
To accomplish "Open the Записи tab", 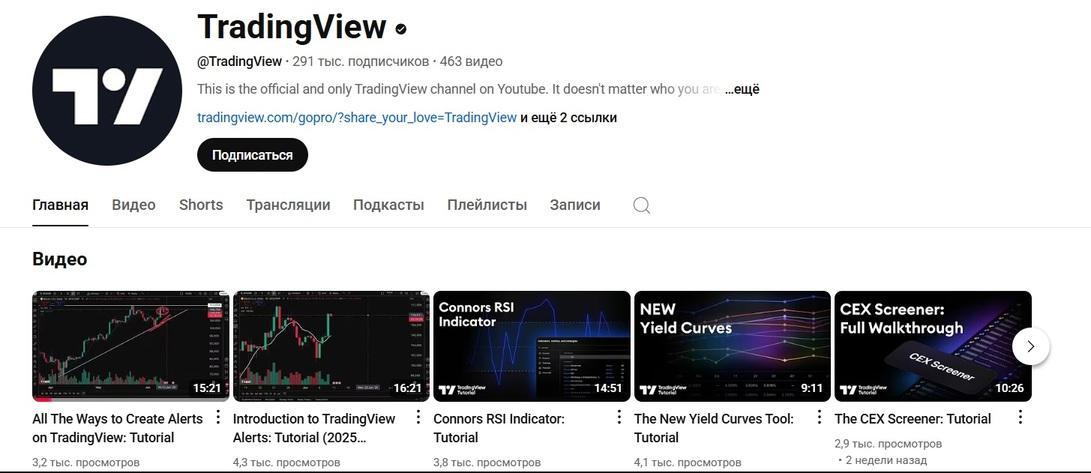I will click(575, 205).
